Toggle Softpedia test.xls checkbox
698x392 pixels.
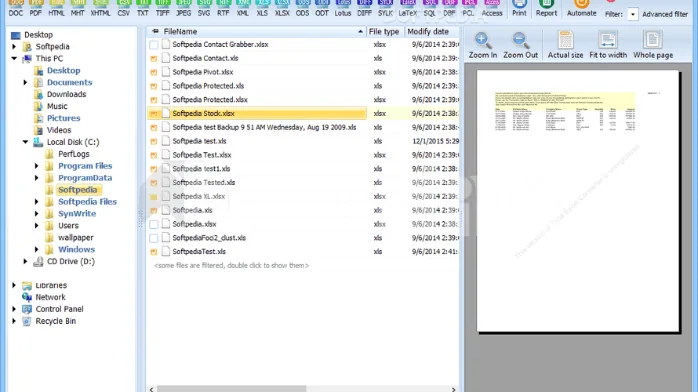click(154, 141)
